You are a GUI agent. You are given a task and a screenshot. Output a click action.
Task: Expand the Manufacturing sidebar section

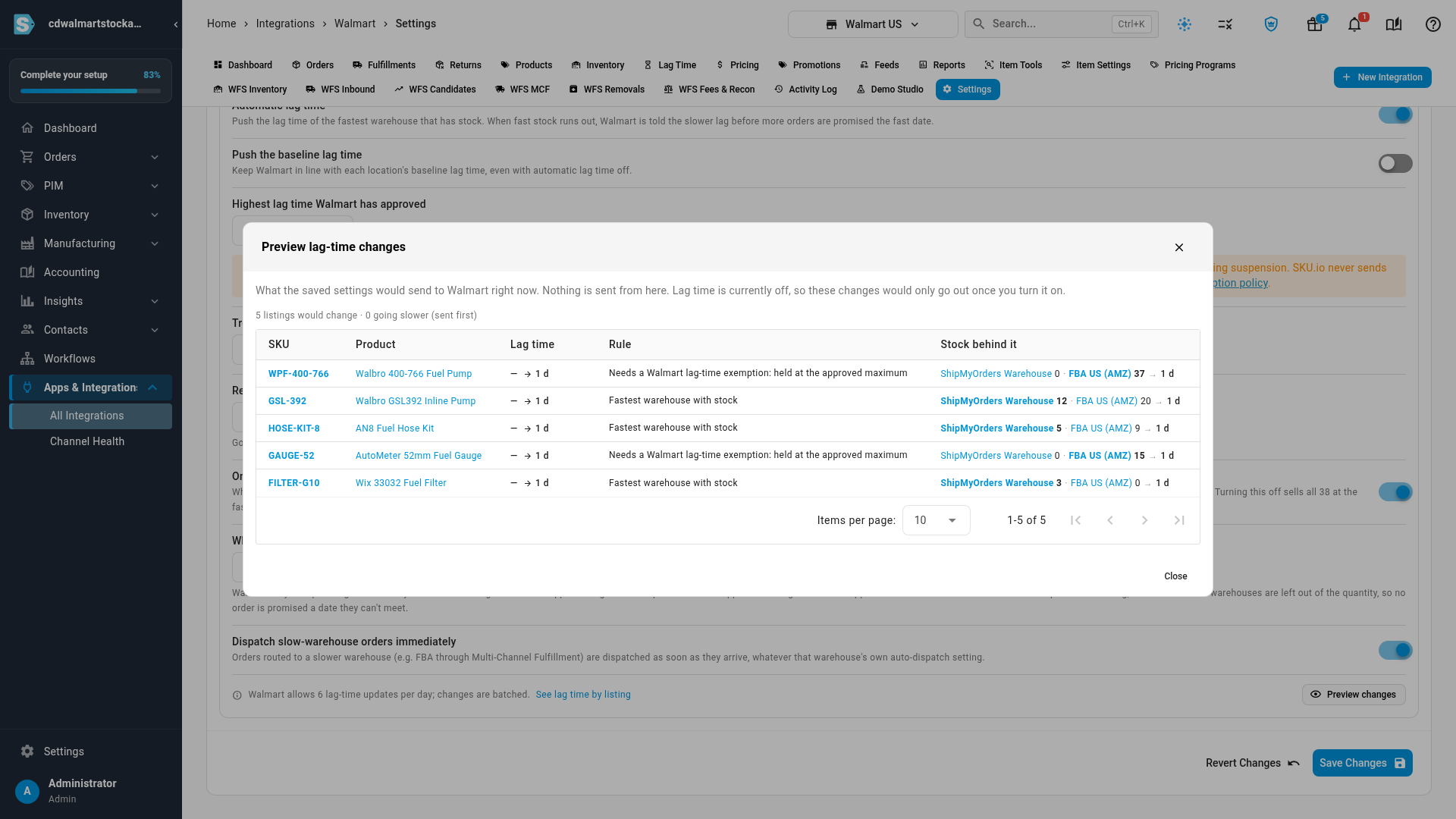[x=91, y=243]
